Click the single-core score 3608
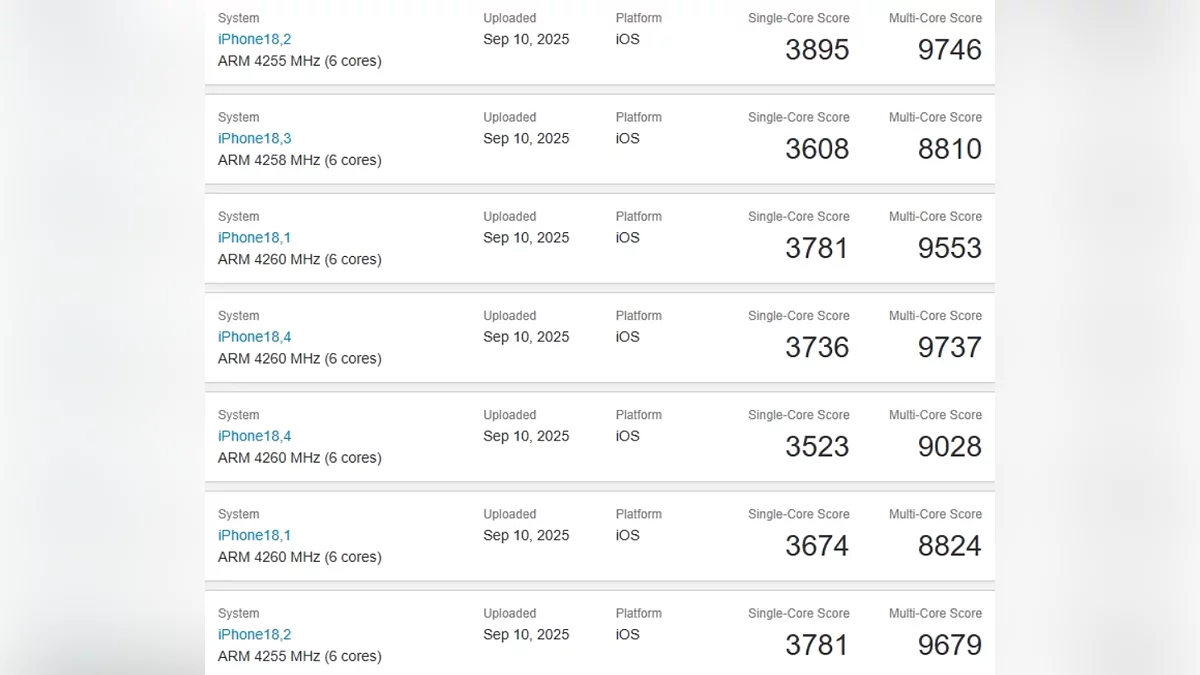 816,149
